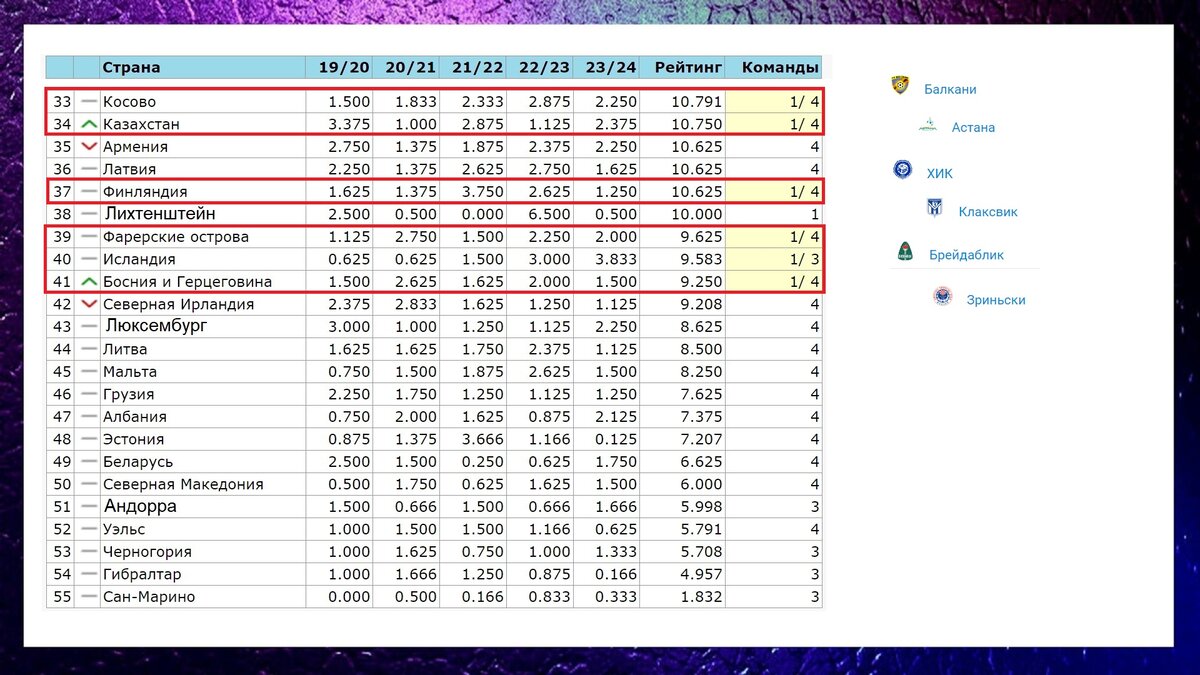Click the 22/23 season column header
Viewport: 1200px width, 675px height.
point(545,67)
